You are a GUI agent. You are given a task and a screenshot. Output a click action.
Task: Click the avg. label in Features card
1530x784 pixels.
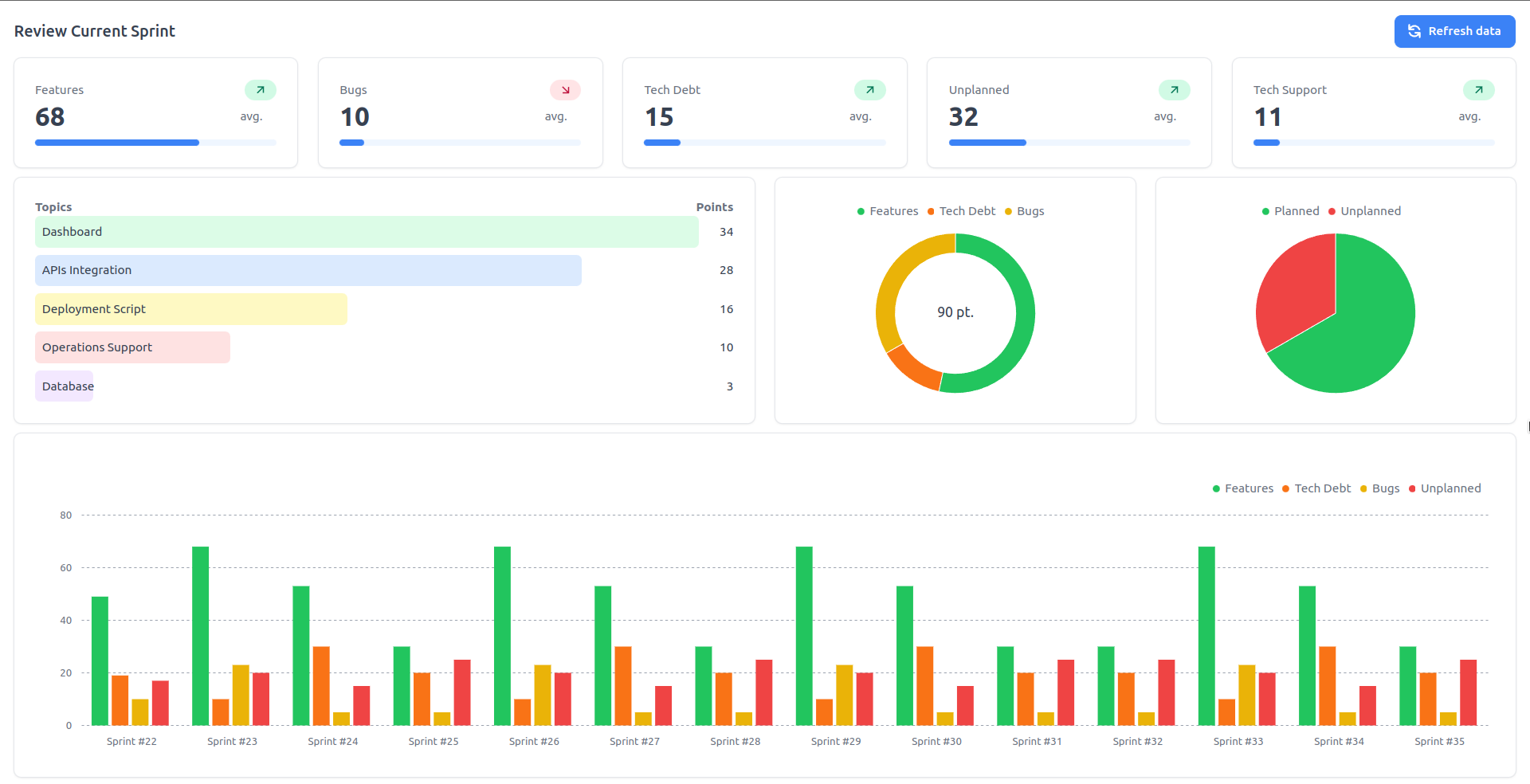click(x=251, y=116)
